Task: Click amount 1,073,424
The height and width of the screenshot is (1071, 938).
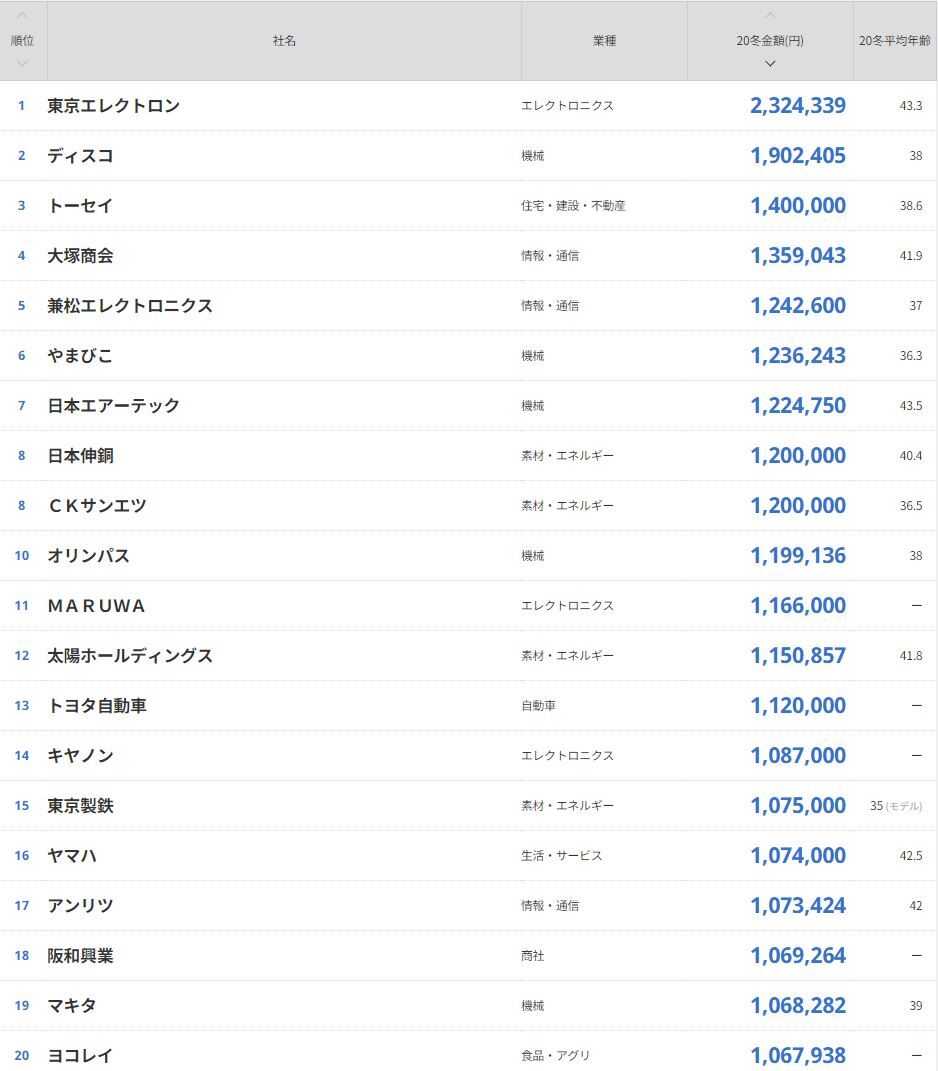Action: coord(798,906)
